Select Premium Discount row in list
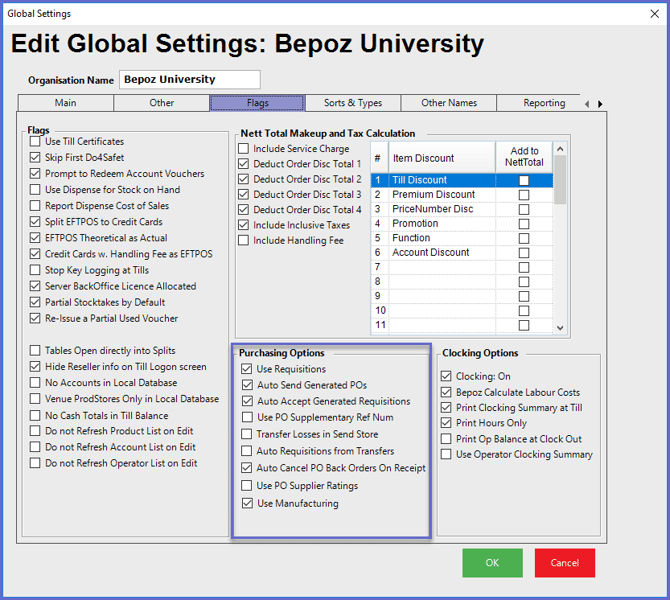 pos(433,195)
